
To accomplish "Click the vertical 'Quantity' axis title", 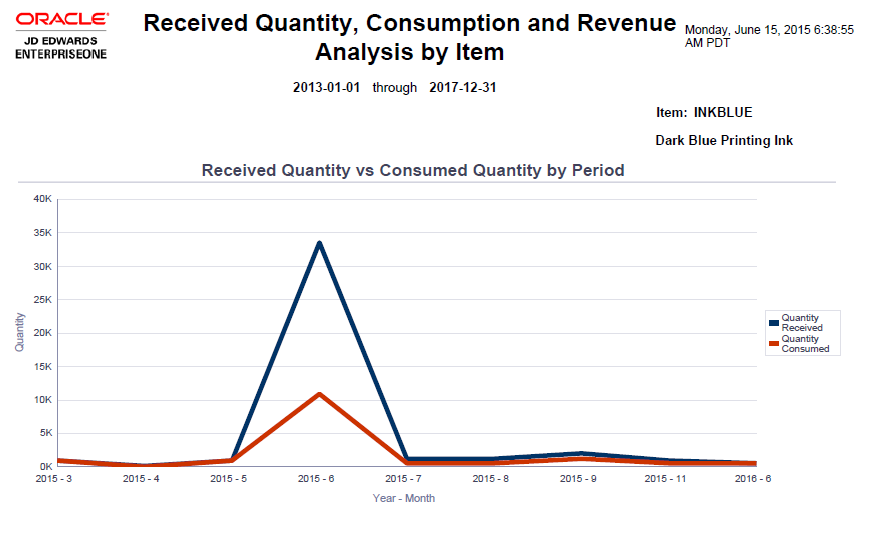I will click(20, 332).
